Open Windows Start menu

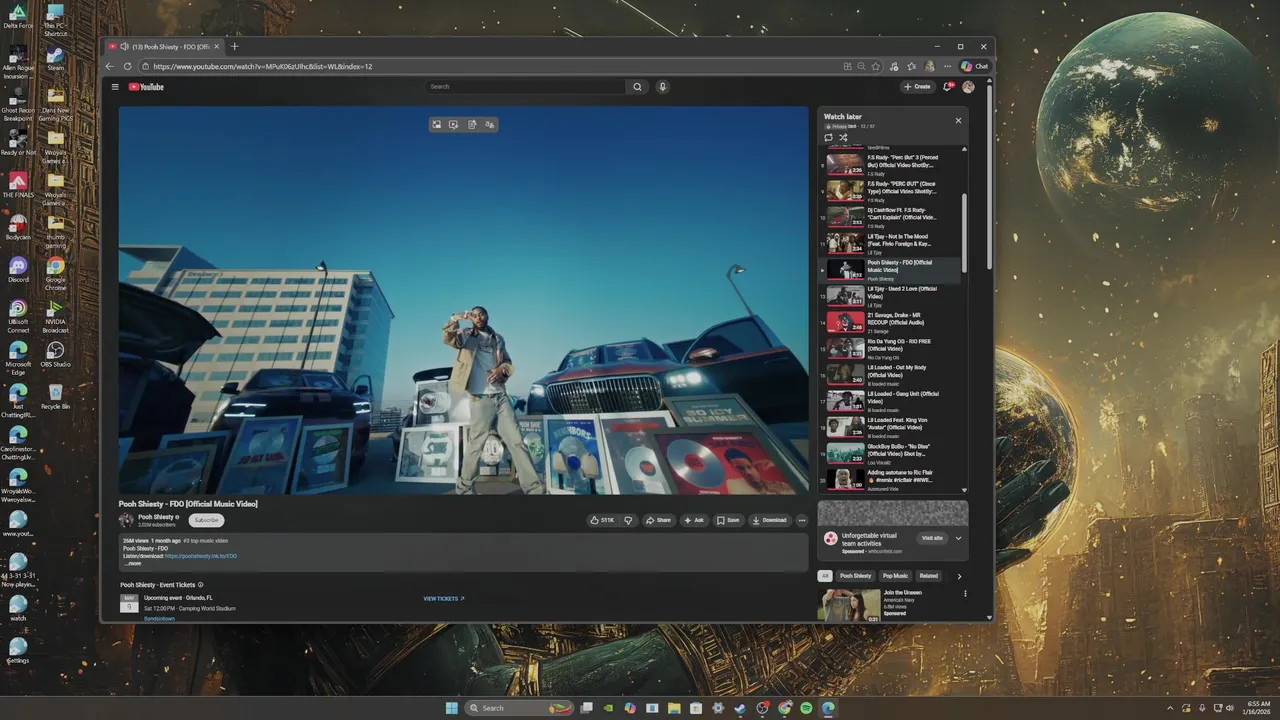pyautogui.click(x=451, y=708)
